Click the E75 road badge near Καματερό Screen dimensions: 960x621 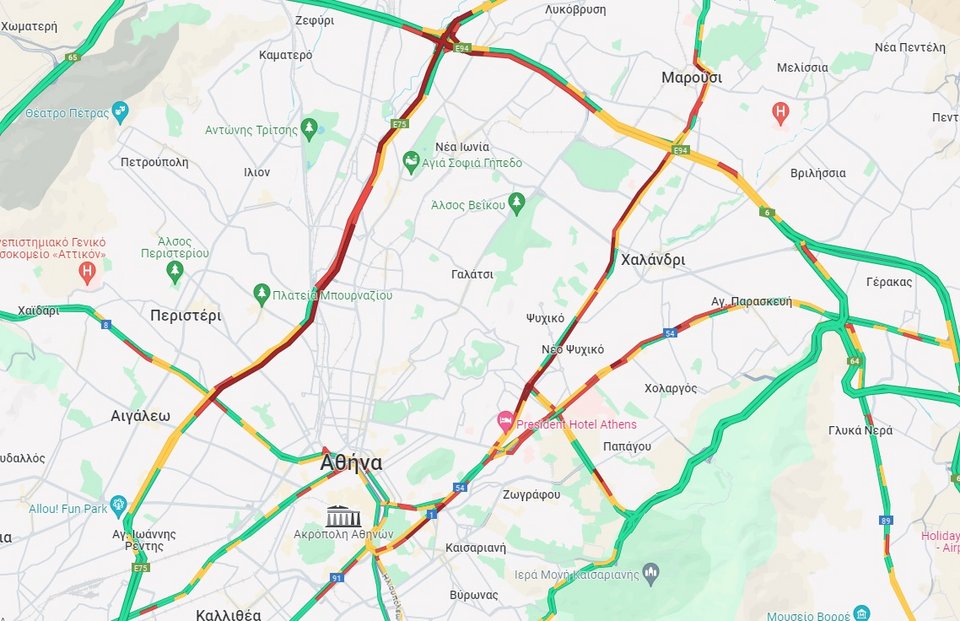(x=399, y=124)
